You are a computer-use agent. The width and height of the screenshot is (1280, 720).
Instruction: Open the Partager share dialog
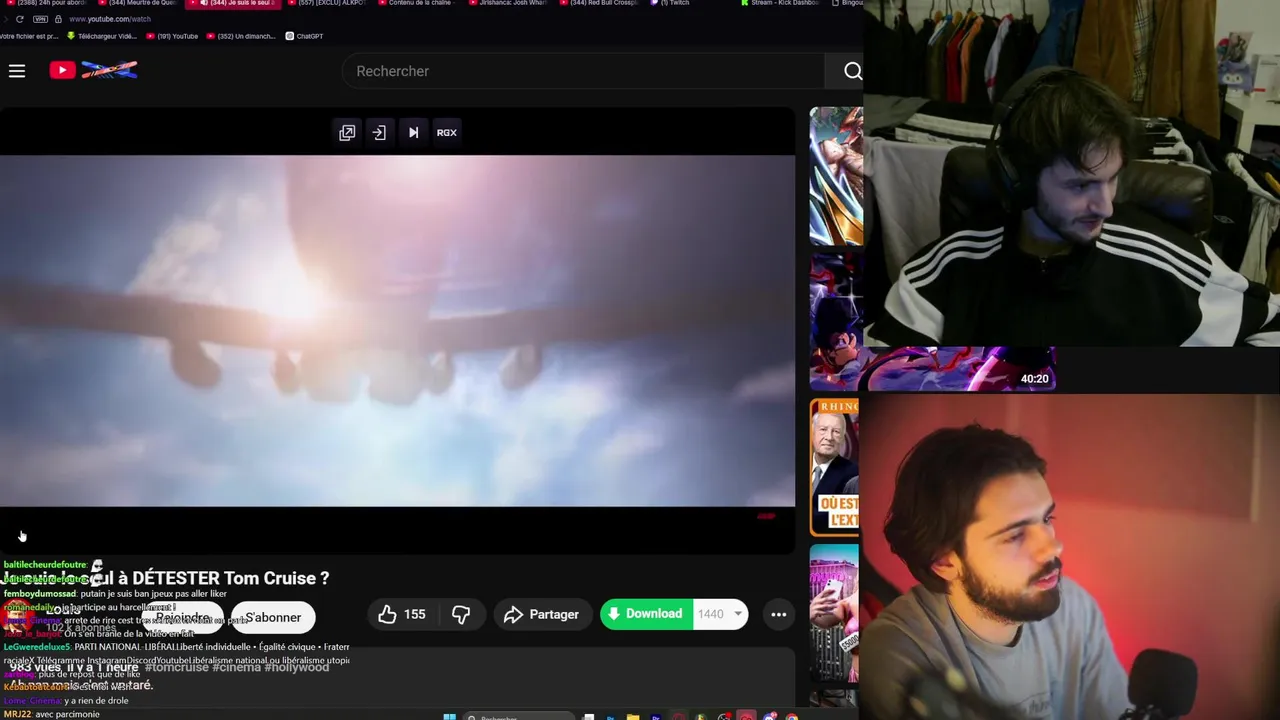pos(541,614)
